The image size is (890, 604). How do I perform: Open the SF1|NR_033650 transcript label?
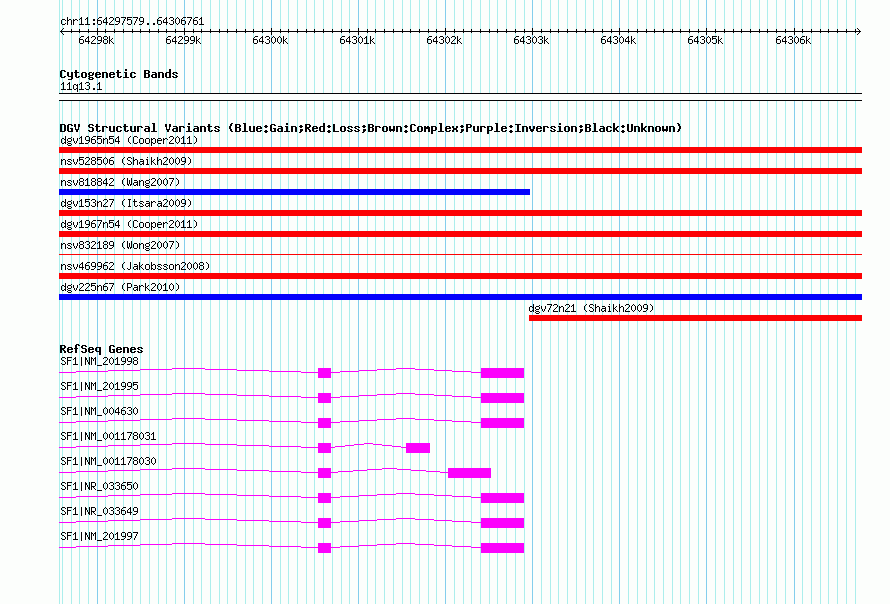(x=99, y=486)
